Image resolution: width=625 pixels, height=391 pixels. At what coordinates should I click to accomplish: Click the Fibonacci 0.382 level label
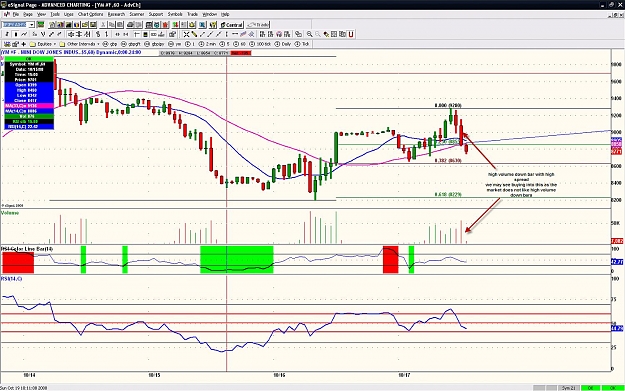tap(448, 160)
